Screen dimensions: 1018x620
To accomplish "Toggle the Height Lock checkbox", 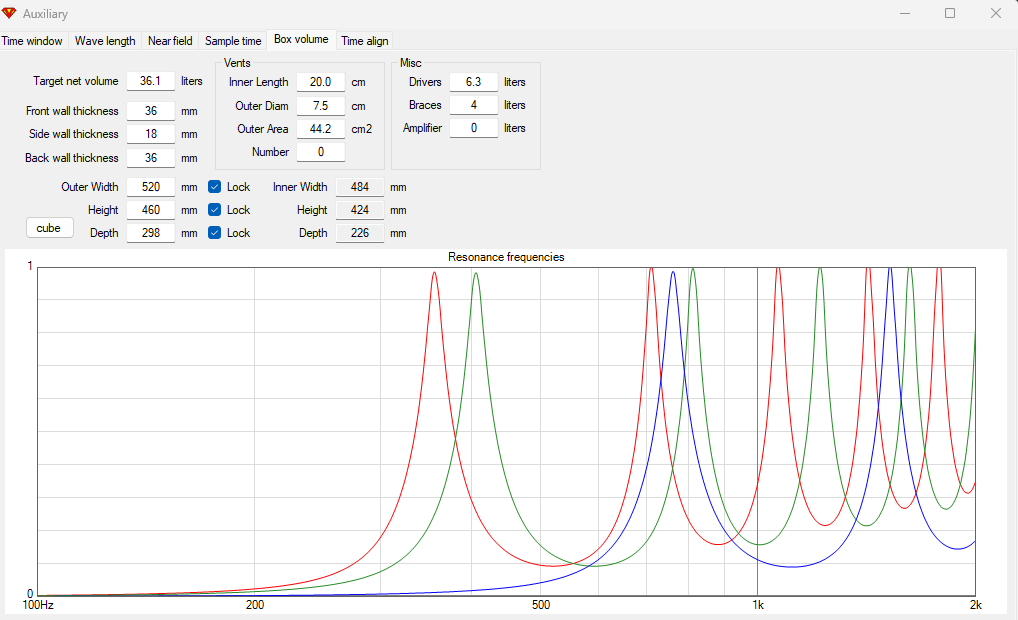I will (214, 210).
